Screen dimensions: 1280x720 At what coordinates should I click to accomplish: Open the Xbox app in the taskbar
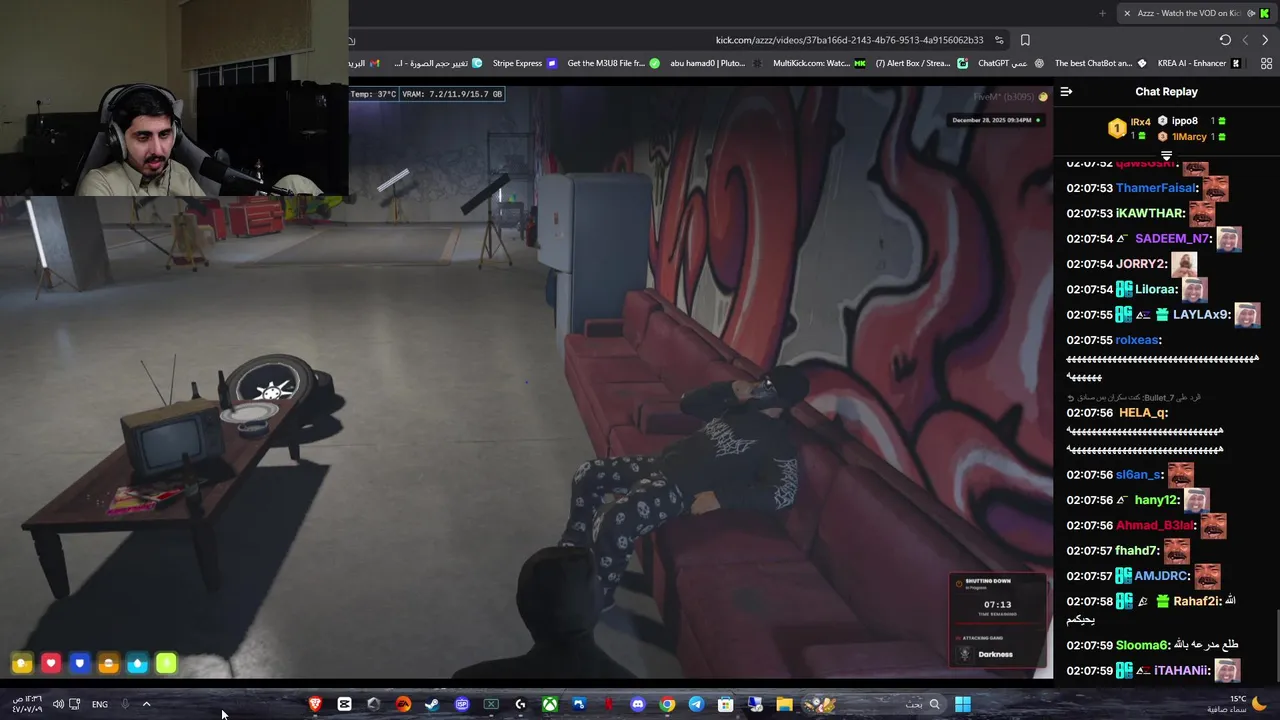pos(550,704)
